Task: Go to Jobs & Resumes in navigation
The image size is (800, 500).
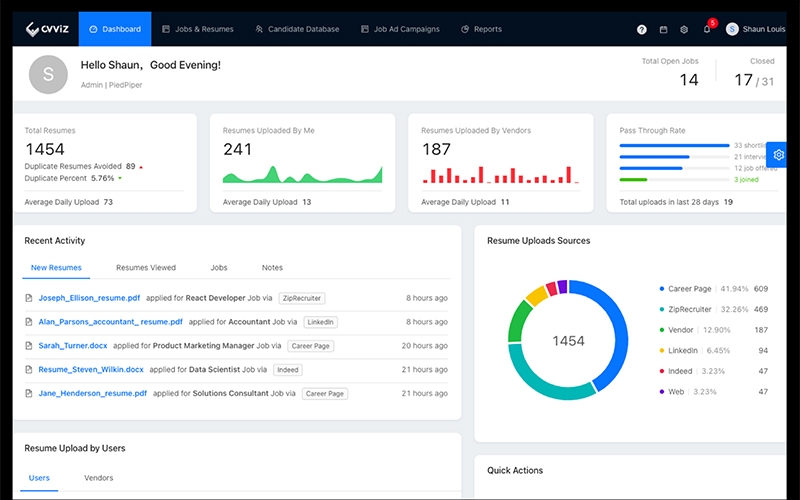Action: pyautogui.click(x=197, y=29)
